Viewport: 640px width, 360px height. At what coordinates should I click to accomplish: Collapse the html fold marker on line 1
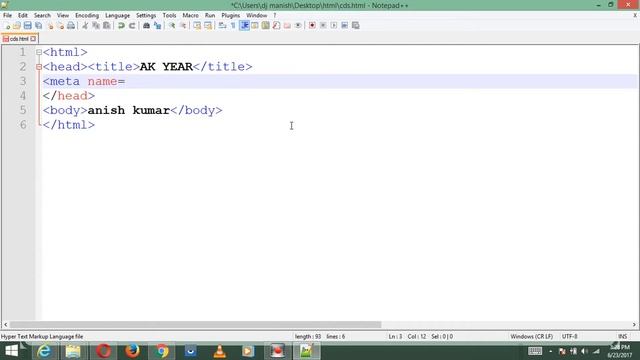(x=39, y=52)
